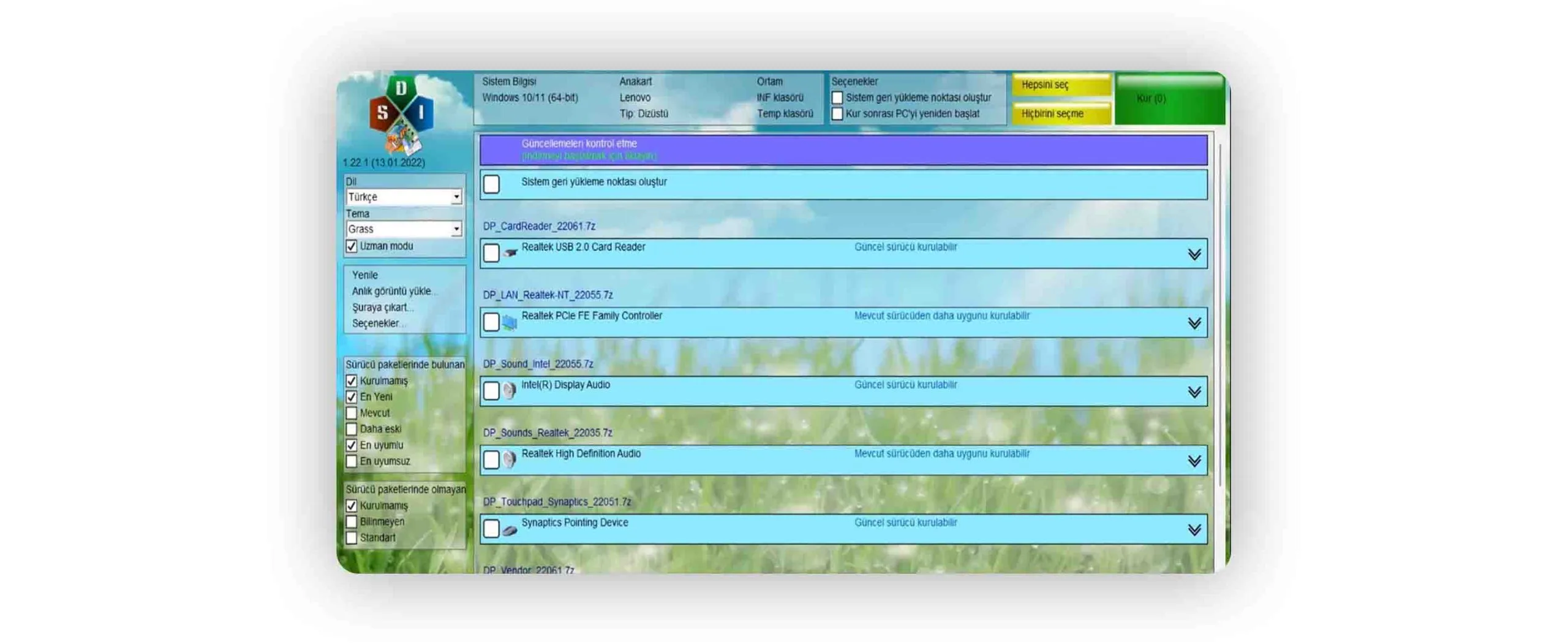Click the Realtek PCIe network adapter icon
The image size is (1568, 644).
click(509, 322)
